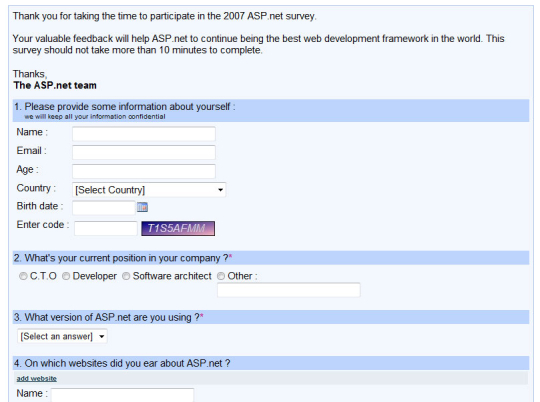540x402 pixels.
Task: Focus the Enter code input box
Action: point(106,228)
